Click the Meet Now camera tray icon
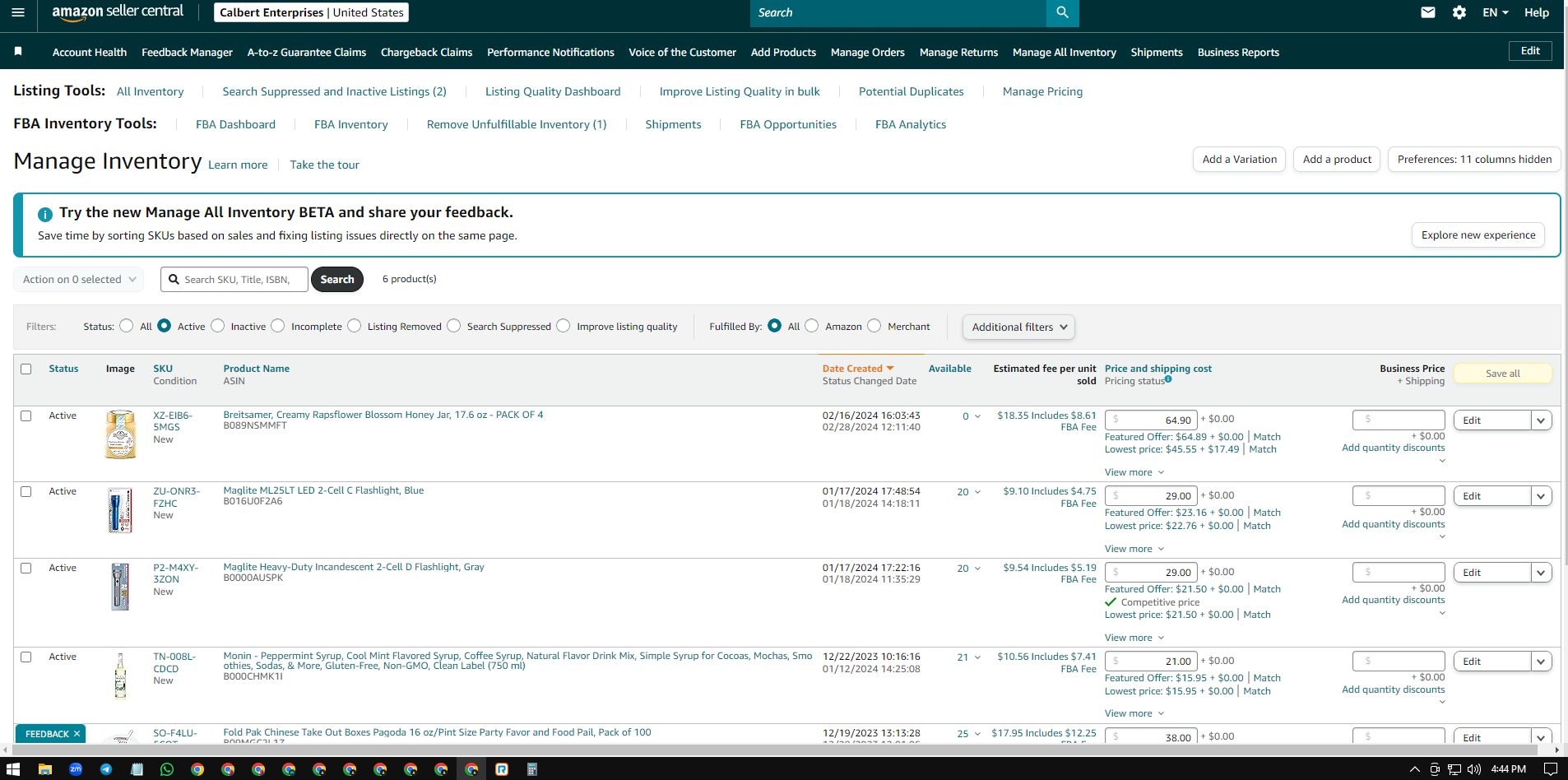 [1435, 769]
